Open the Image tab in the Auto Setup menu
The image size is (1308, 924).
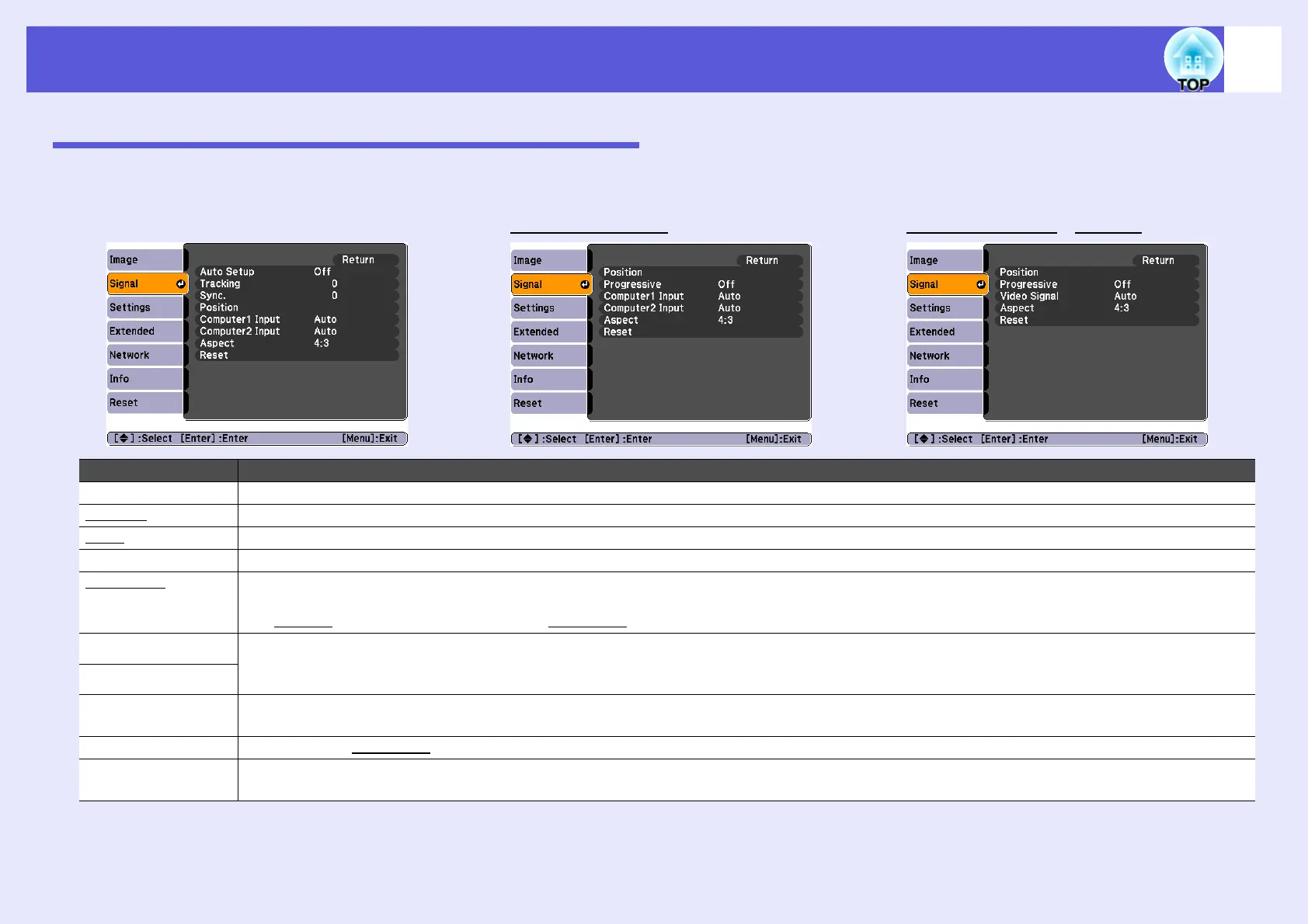click(x=145, y=260)
